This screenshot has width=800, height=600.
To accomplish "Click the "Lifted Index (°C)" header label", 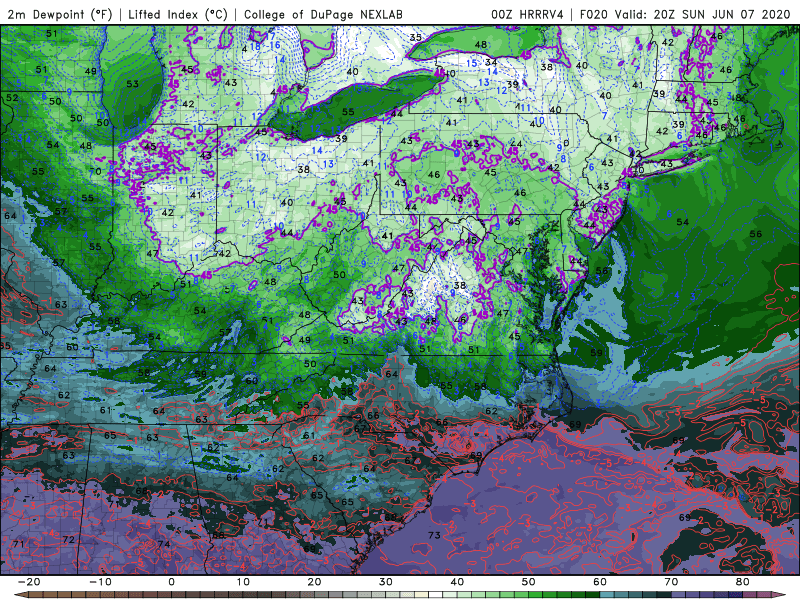I will click(178, 15).
